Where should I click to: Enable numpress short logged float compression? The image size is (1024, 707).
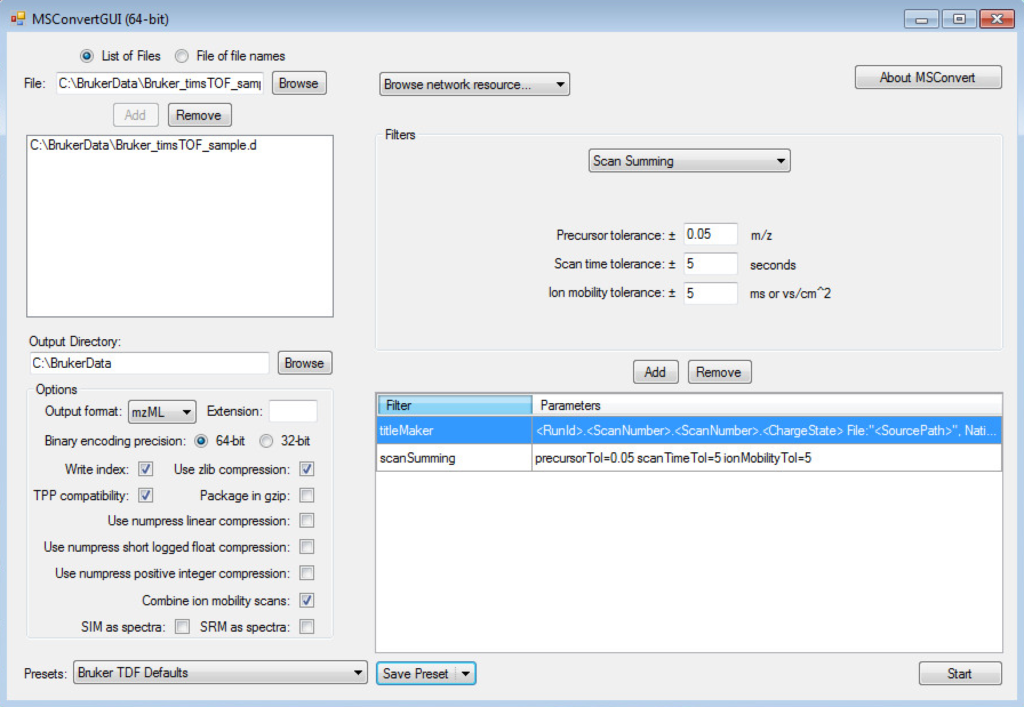306,547
